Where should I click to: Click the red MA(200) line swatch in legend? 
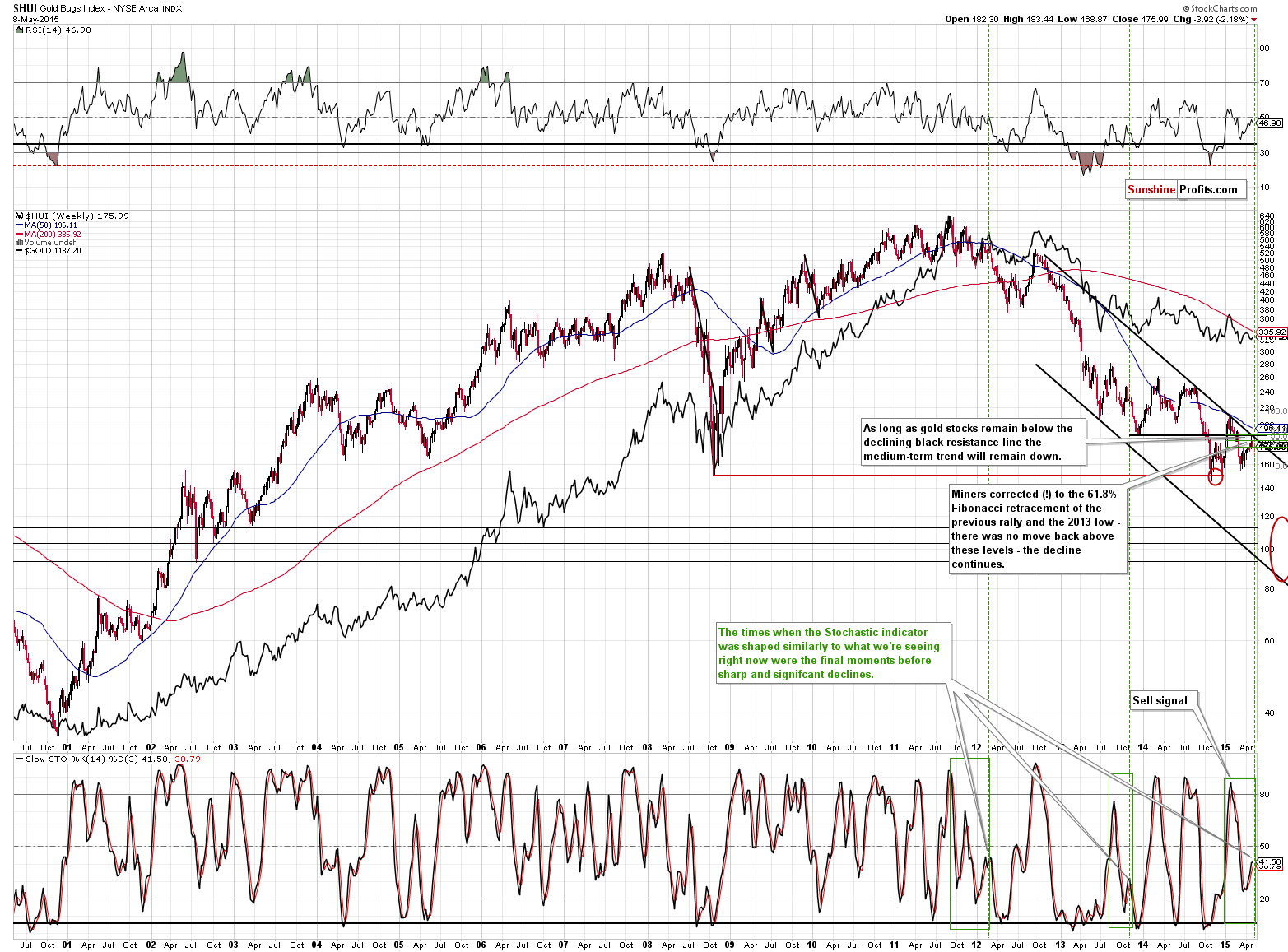(19, 235)
